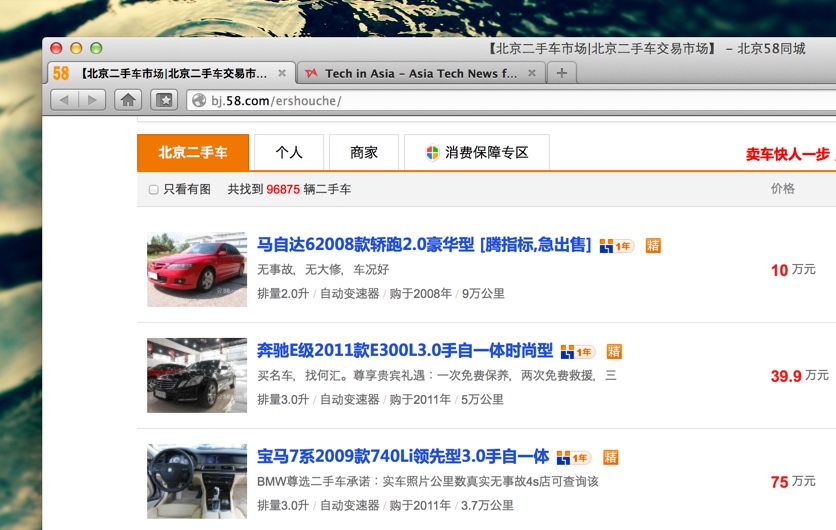This screenshot has height=530, width=836.
Task: Close the Tech in Asia tab
Action: (532, 74)
